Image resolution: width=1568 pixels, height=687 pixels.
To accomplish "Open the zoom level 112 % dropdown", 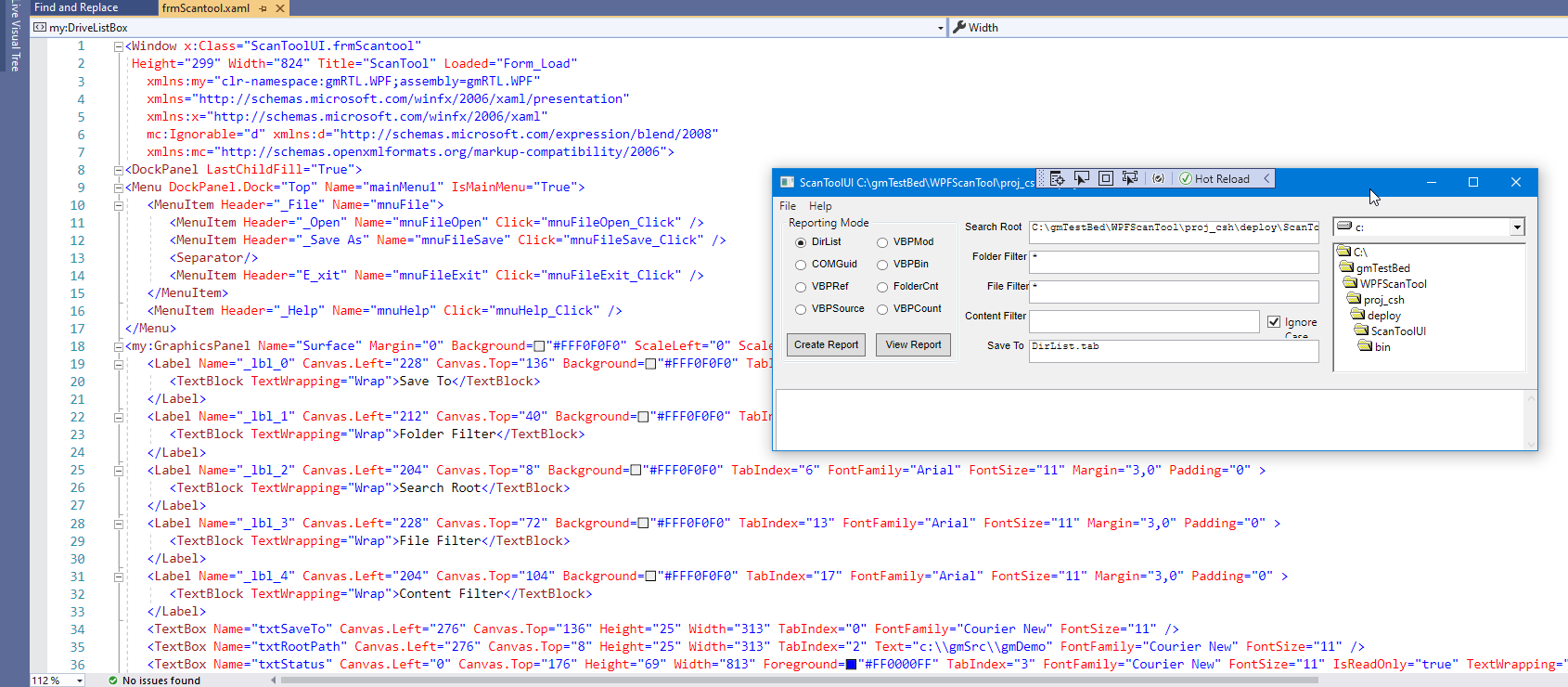I will 80,681.
